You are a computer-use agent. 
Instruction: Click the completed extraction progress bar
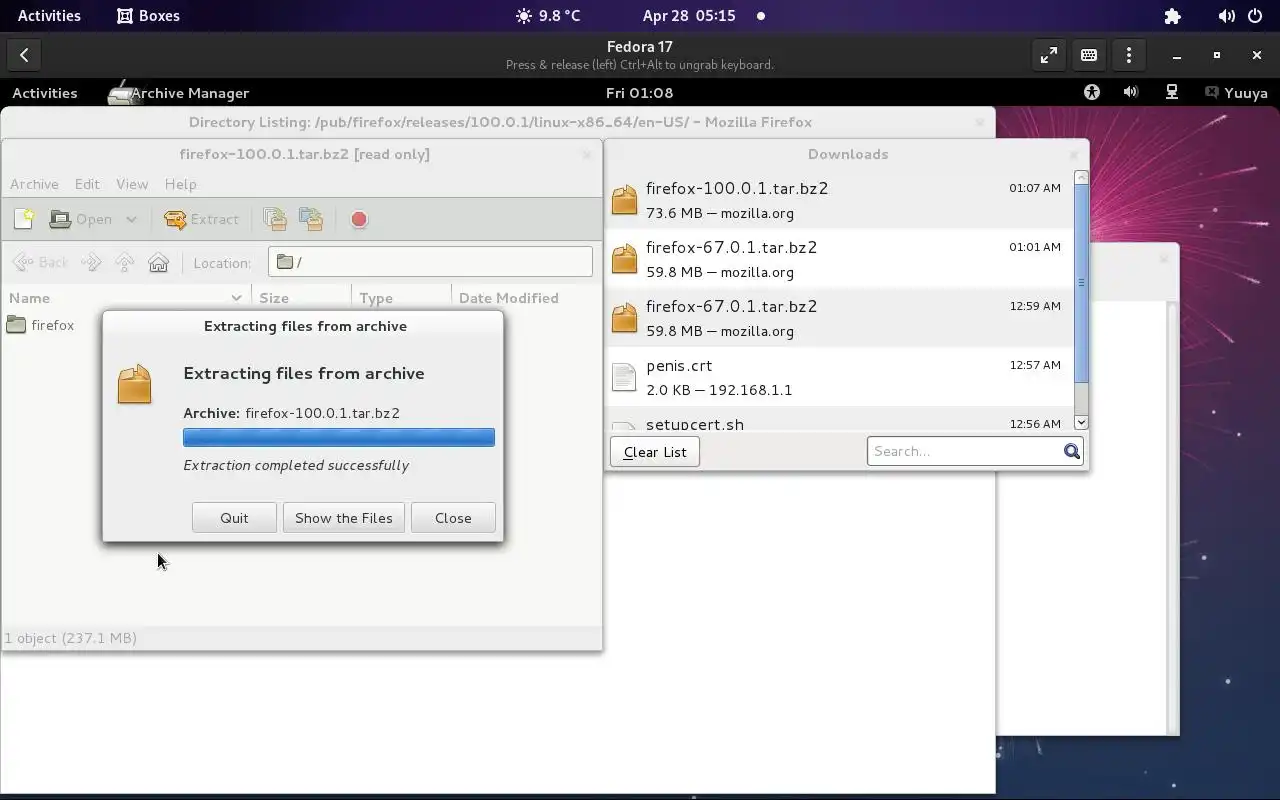click(339, 437)
